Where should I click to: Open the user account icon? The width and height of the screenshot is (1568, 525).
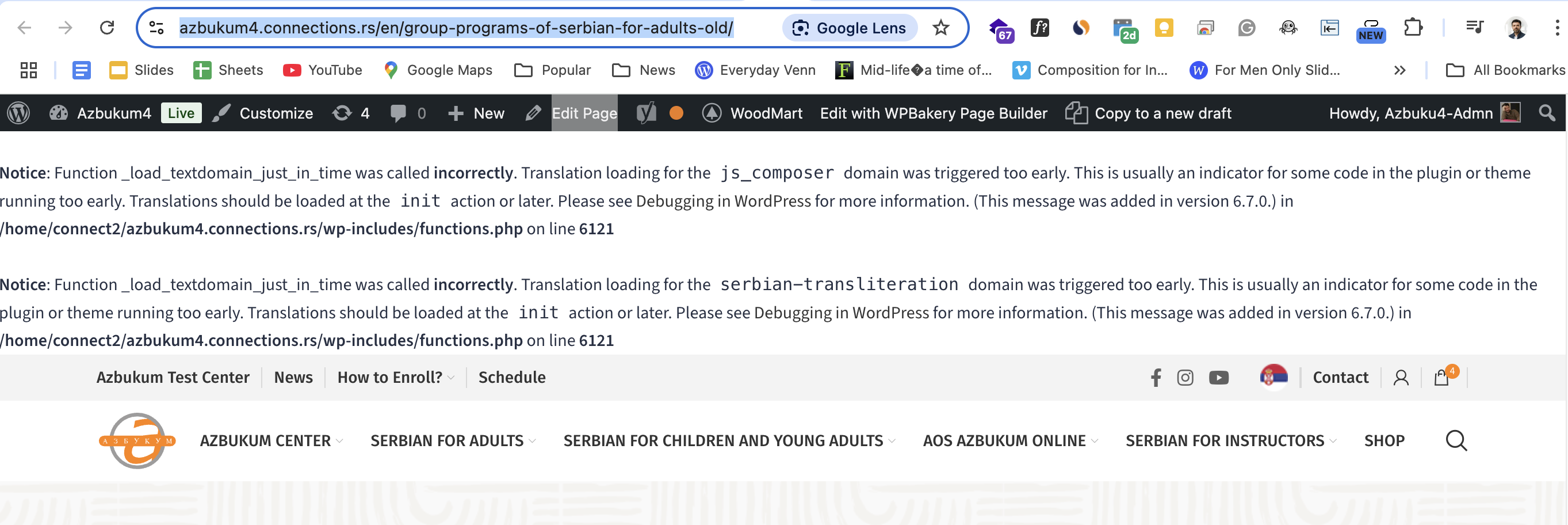coord(1401,378)
